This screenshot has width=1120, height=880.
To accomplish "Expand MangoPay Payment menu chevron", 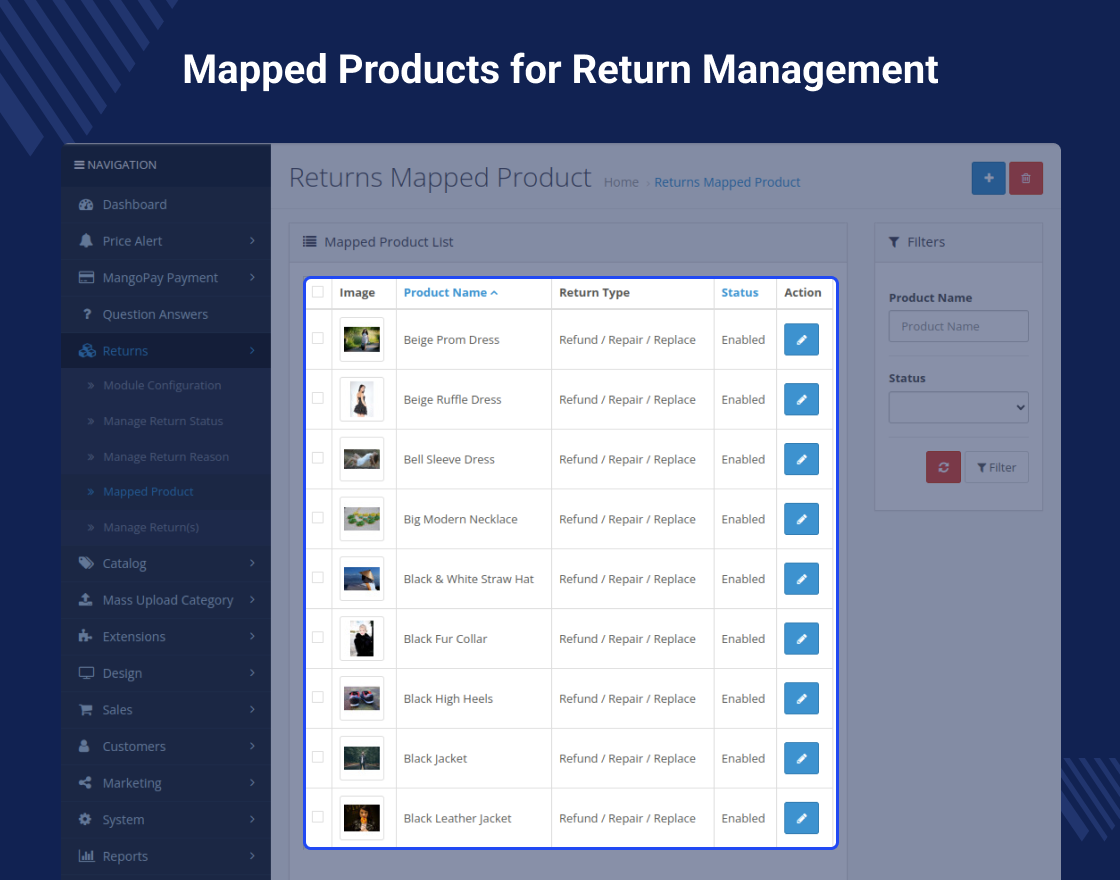I will tap(252, 277).
